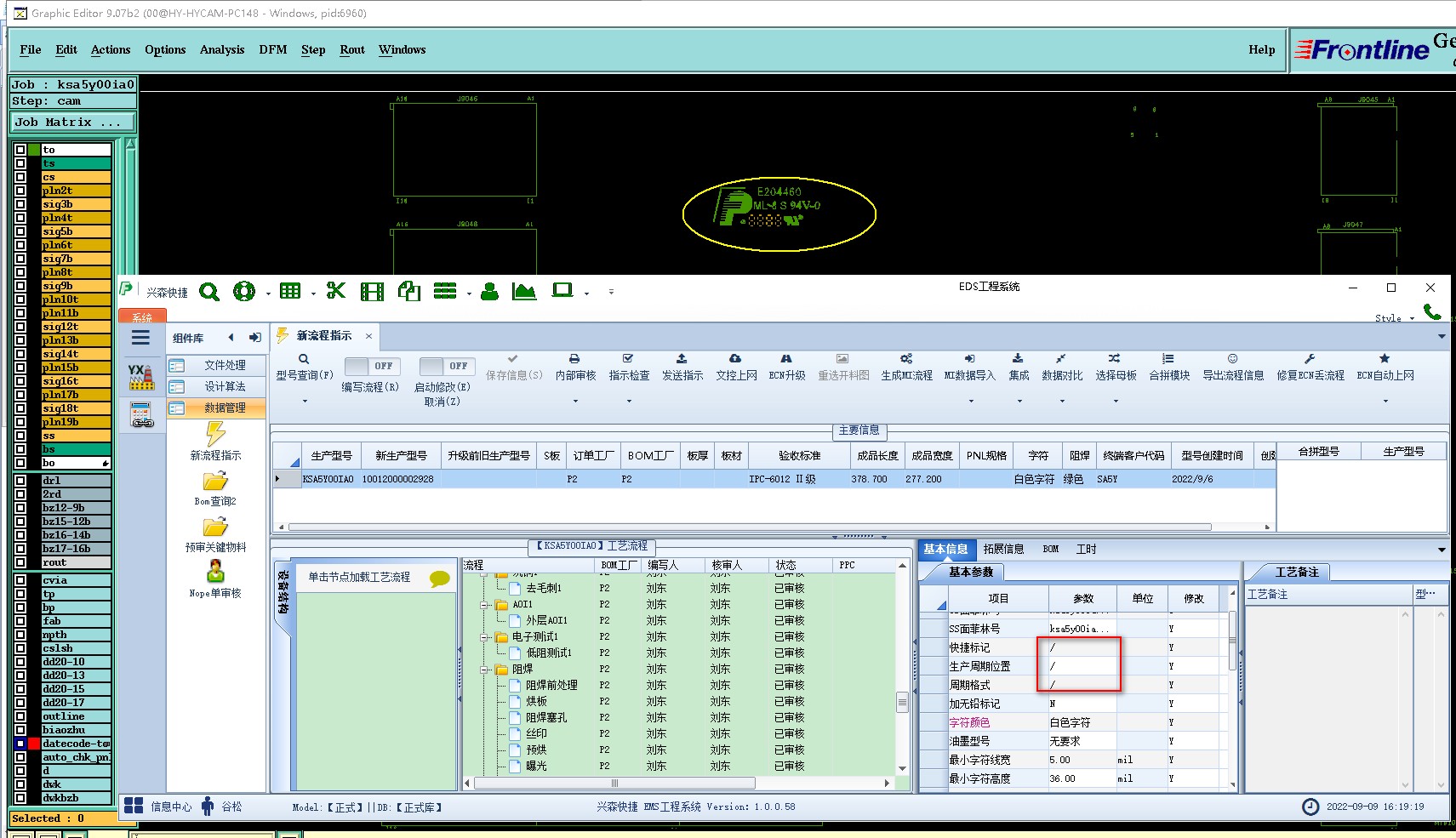Click 合拼模块 list icon
This screenshot has width=1456, height=838.
pos(1168,359)
